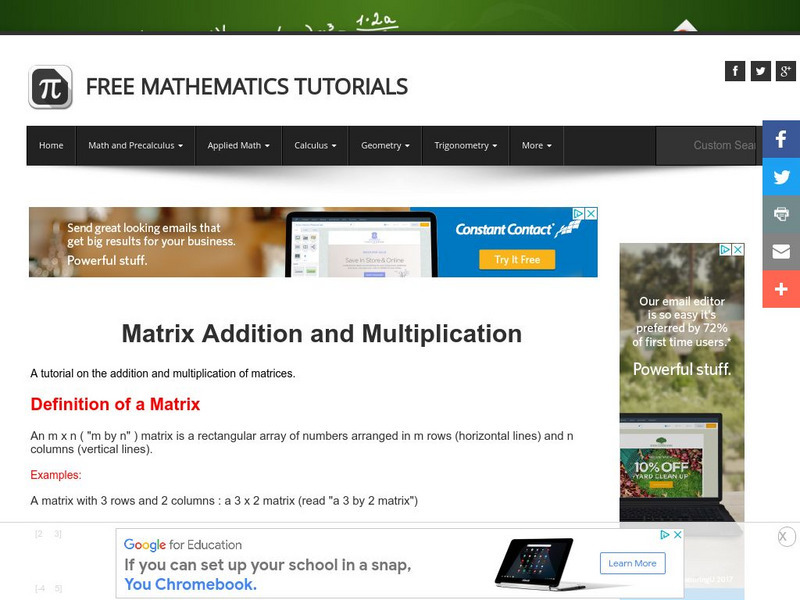The height and width of the screenshot is (600, 800).
Task: Click the Custom Search input field
Action: point(708,145)
